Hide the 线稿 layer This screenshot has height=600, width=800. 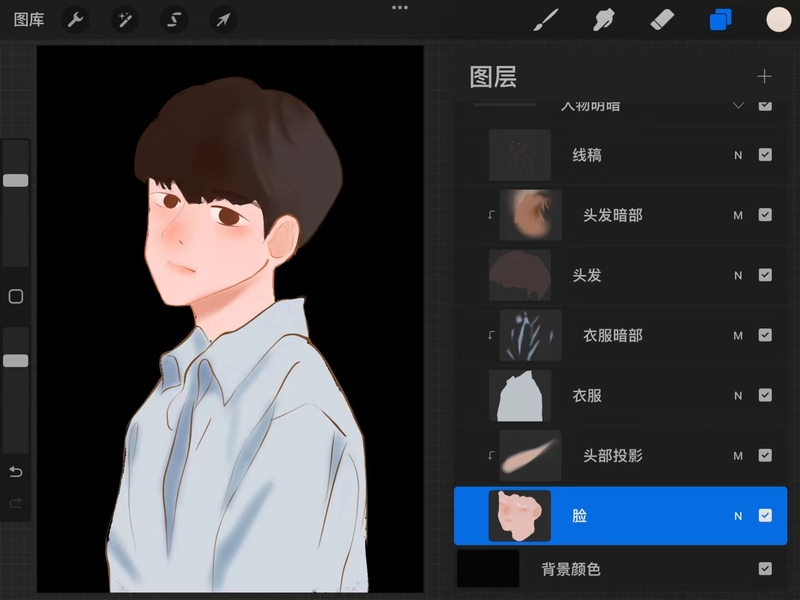click(x=765, y=155)
